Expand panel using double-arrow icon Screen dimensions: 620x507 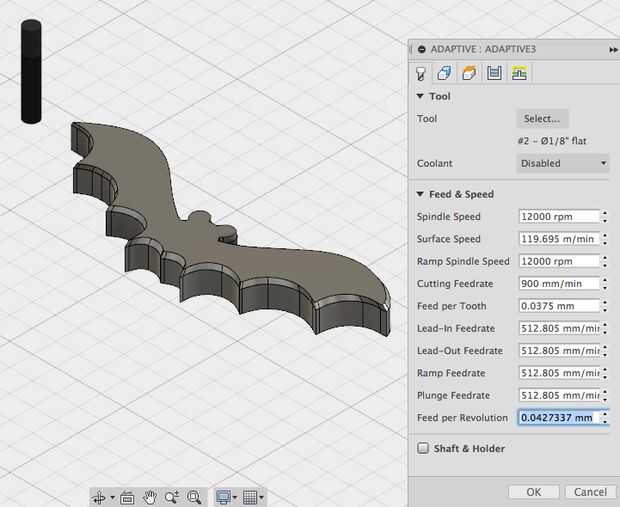coord(613,49)
